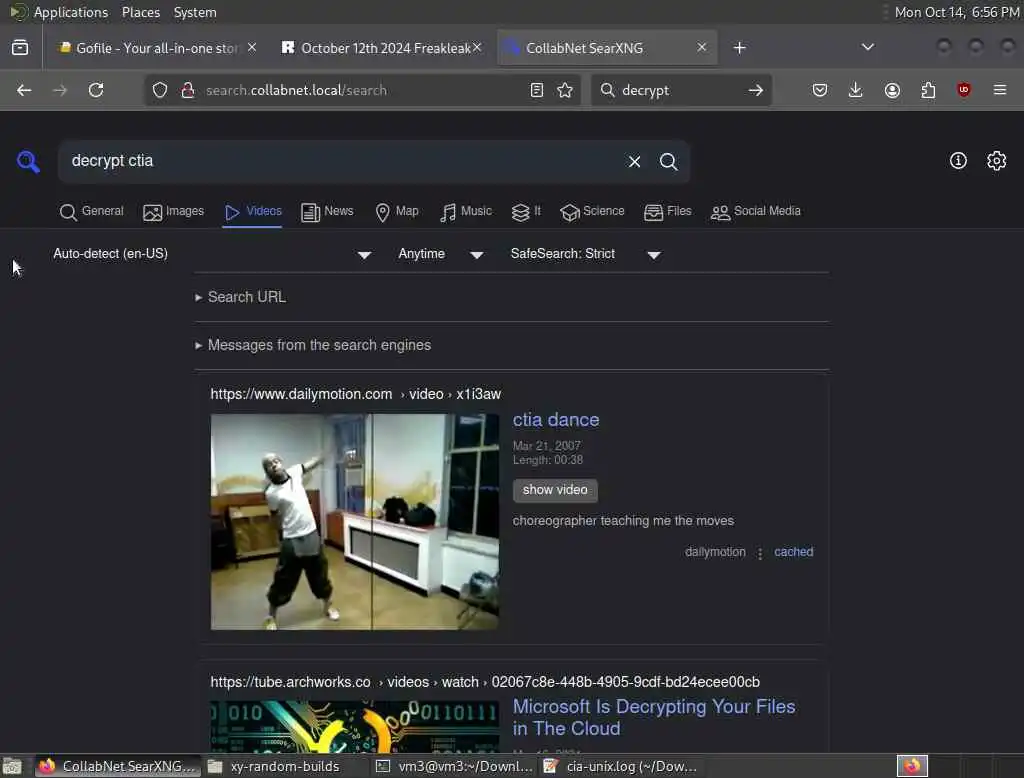The width and height of the screenshot is (1024, 778).
Task: Click the arrow to search decrypt
Action: click(755, 90)
